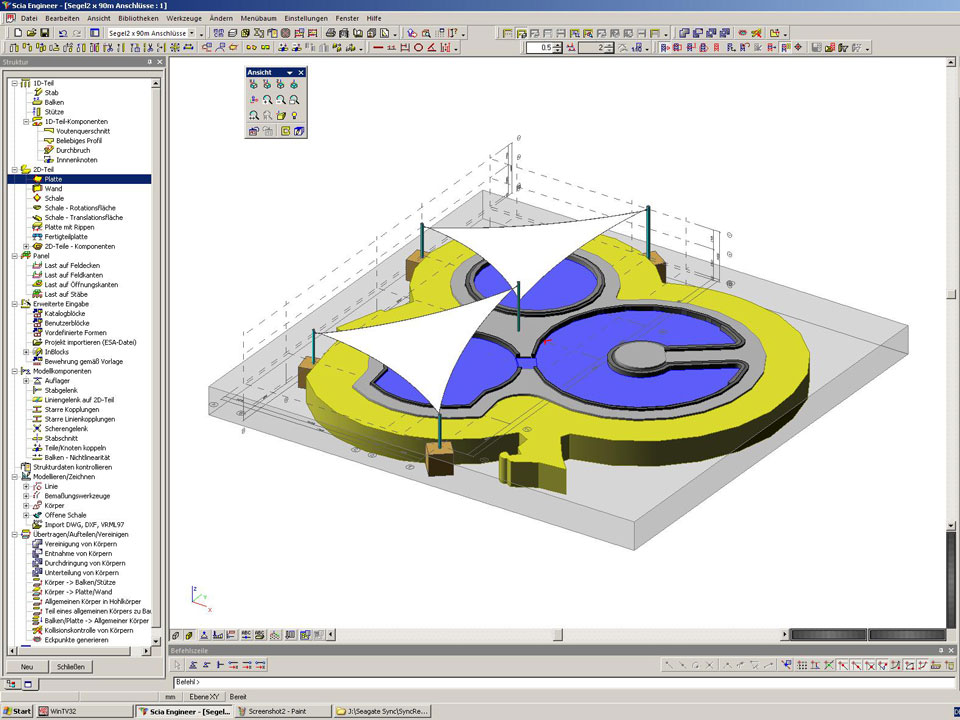
Task: Toggle the Struktur panel pin icon
Action: coord(148,62)
